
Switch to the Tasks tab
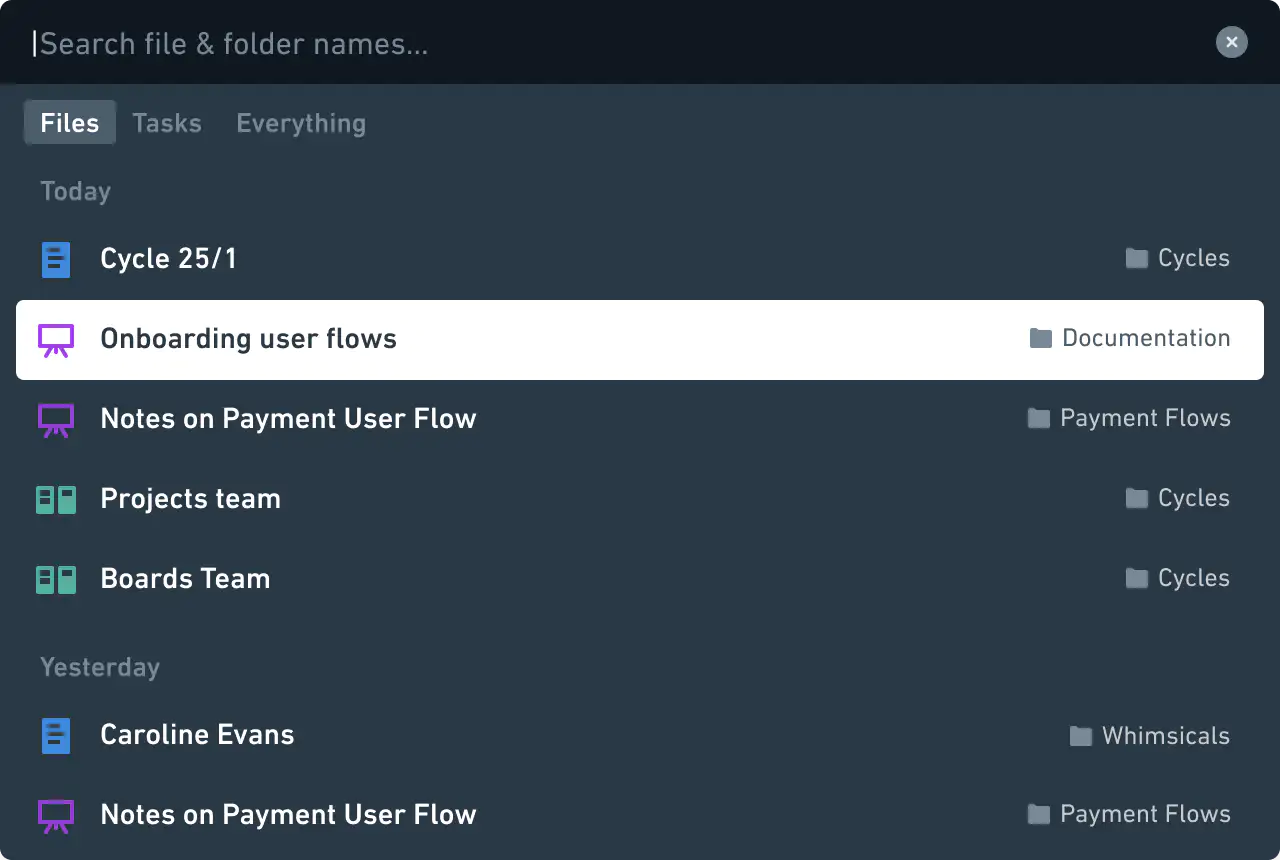click(167, 123)
